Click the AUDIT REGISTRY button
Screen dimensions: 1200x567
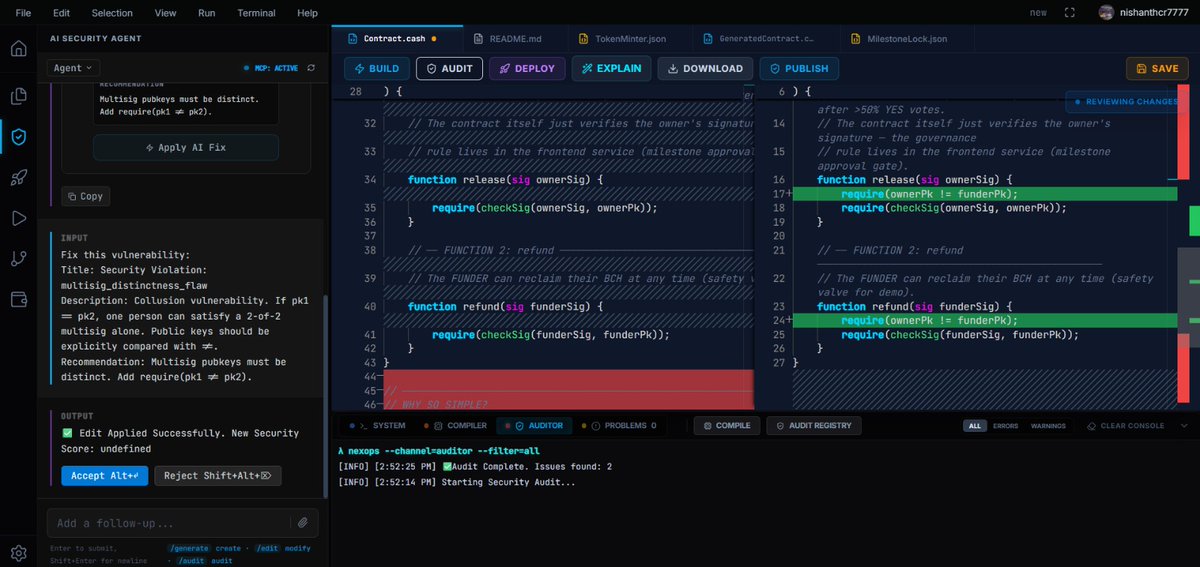[813, 425]
